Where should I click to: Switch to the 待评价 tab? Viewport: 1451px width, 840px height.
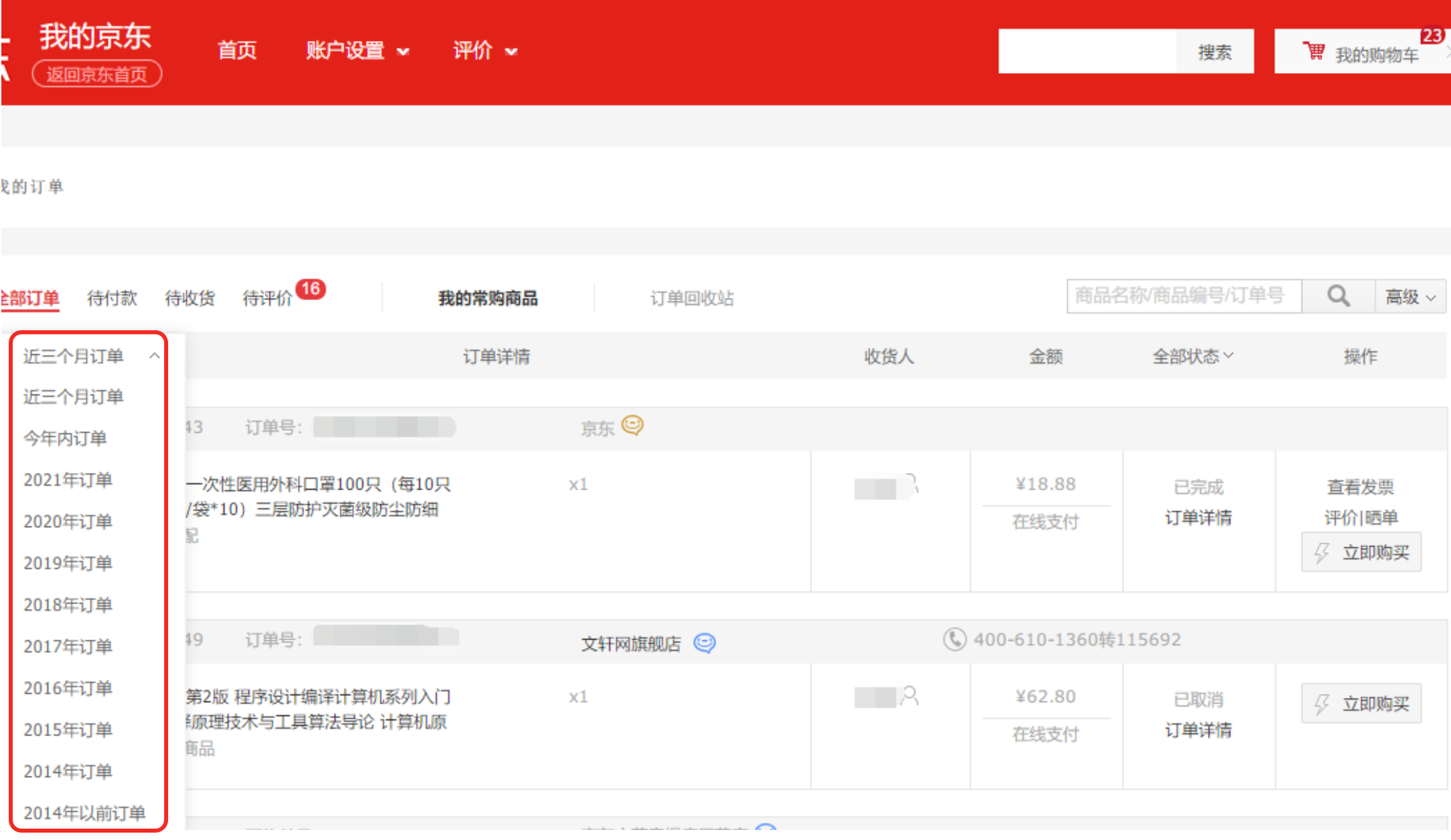267,298
